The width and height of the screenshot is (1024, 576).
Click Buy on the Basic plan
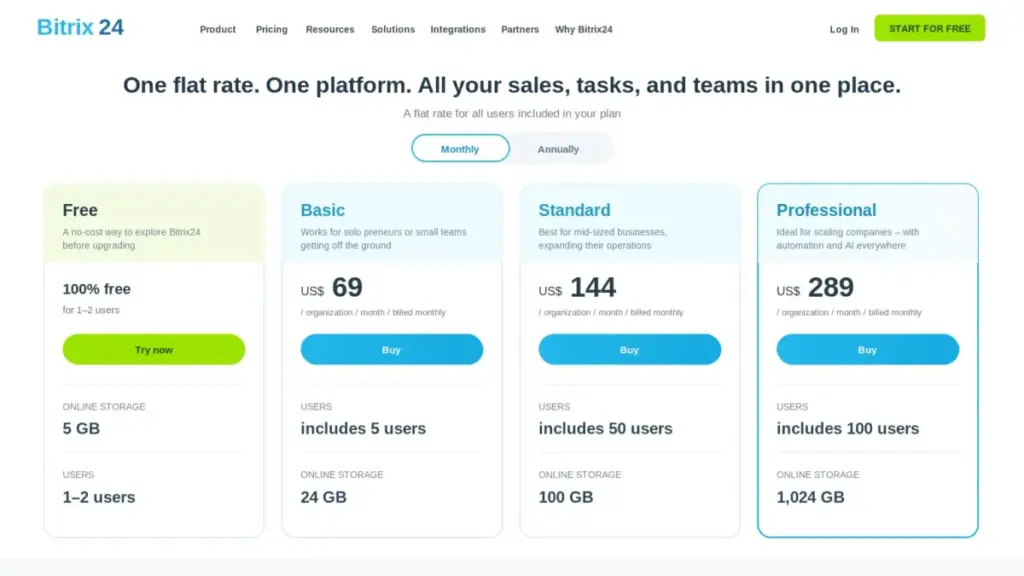[x=391, y=349]
